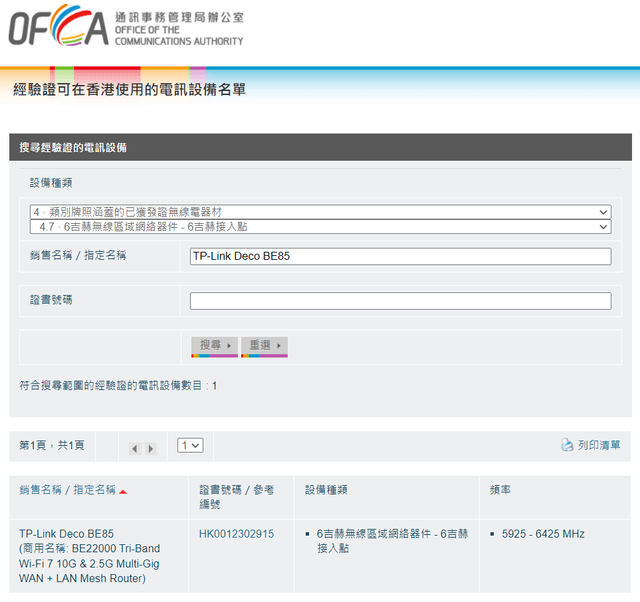Open the page number dropdown
The height and width of the screenshot is (602, 640).
click(x=190, y=445)
